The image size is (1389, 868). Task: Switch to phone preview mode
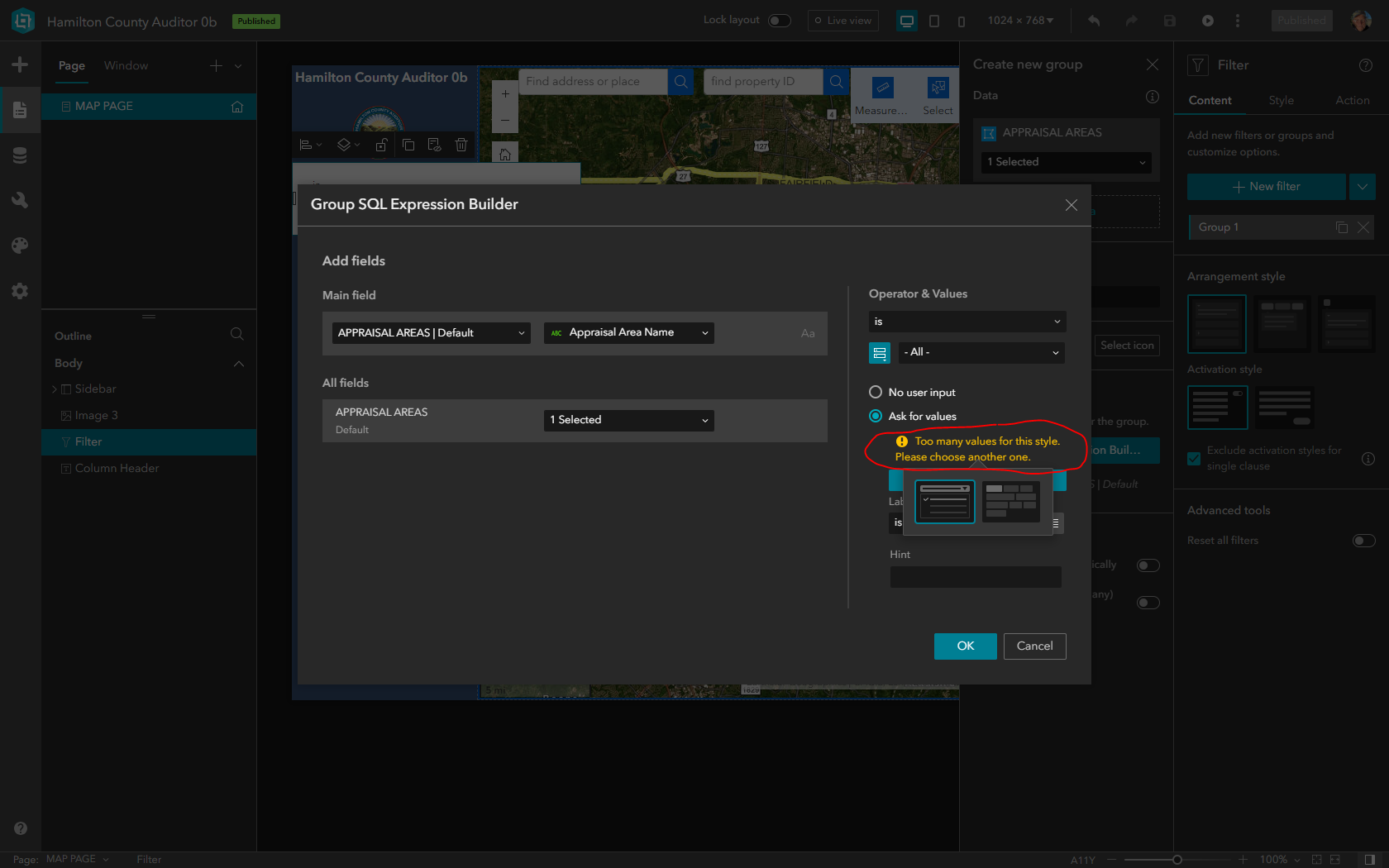point(962,21)
